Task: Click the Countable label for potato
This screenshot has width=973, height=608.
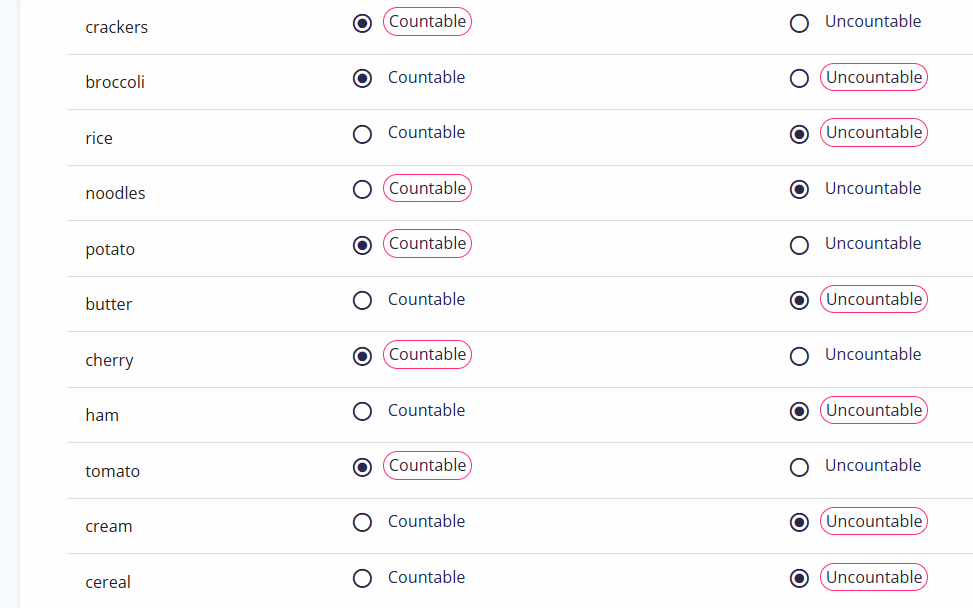Action: [x=428, y=244]
